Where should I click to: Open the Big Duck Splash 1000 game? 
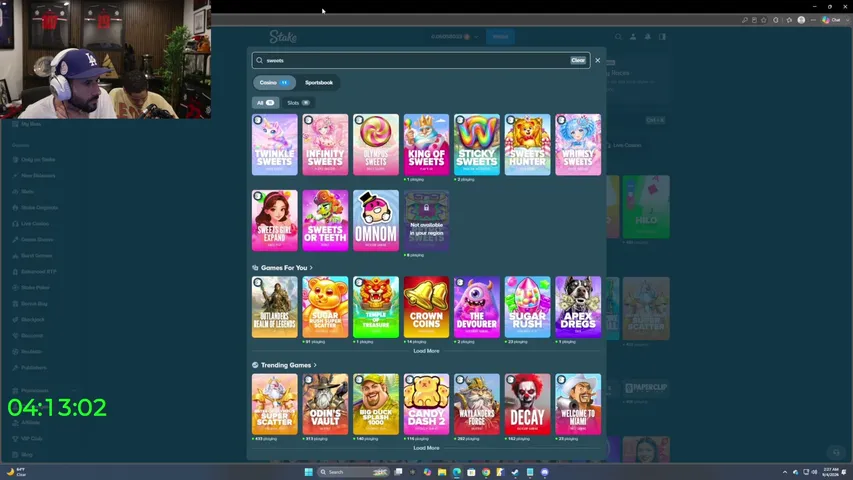(376, 404)
